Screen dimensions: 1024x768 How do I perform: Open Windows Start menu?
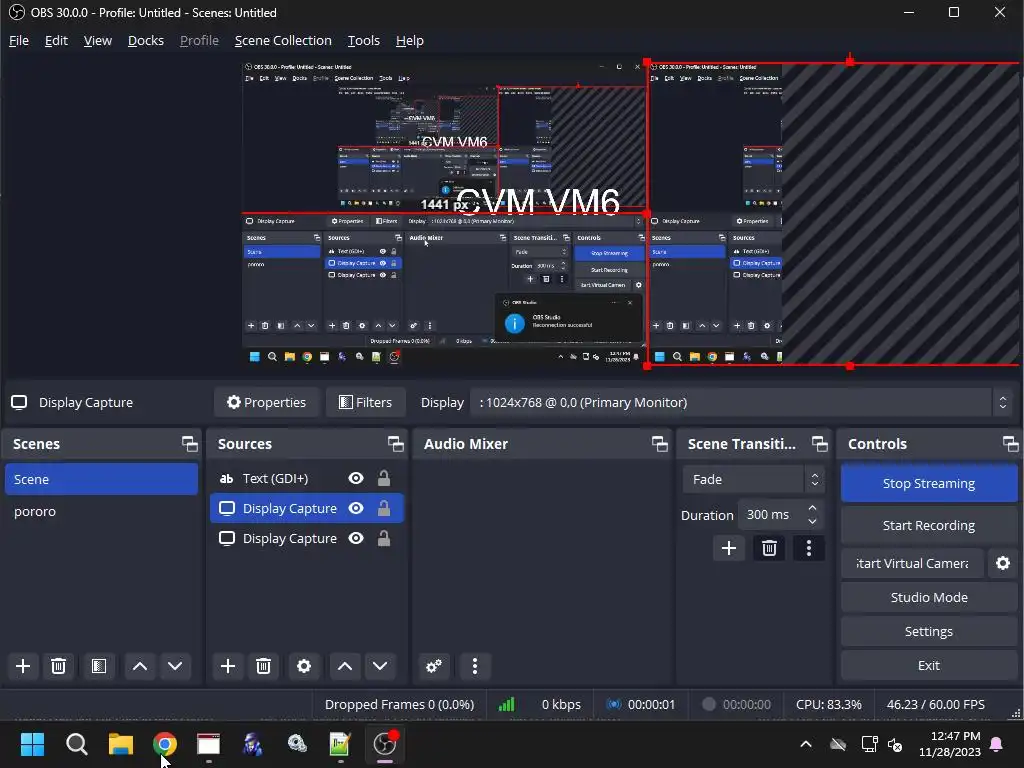click(32, 744)
